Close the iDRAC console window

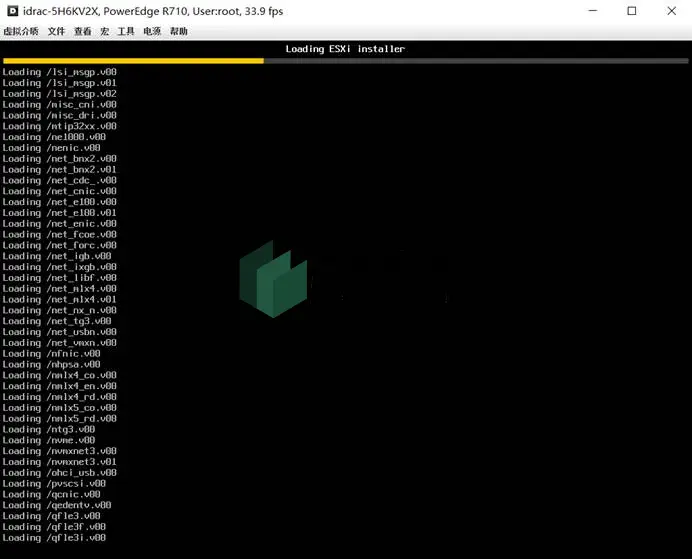[x=671, y=11]
